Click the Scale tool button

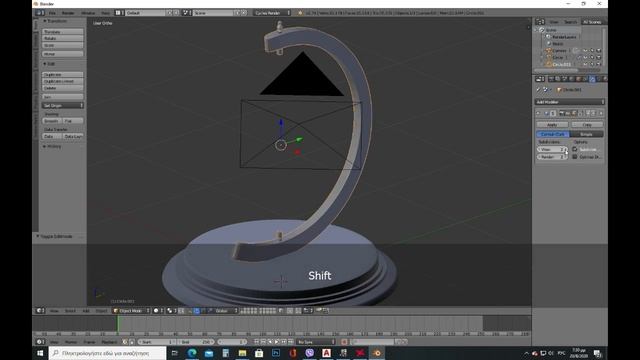click(62, 45)
